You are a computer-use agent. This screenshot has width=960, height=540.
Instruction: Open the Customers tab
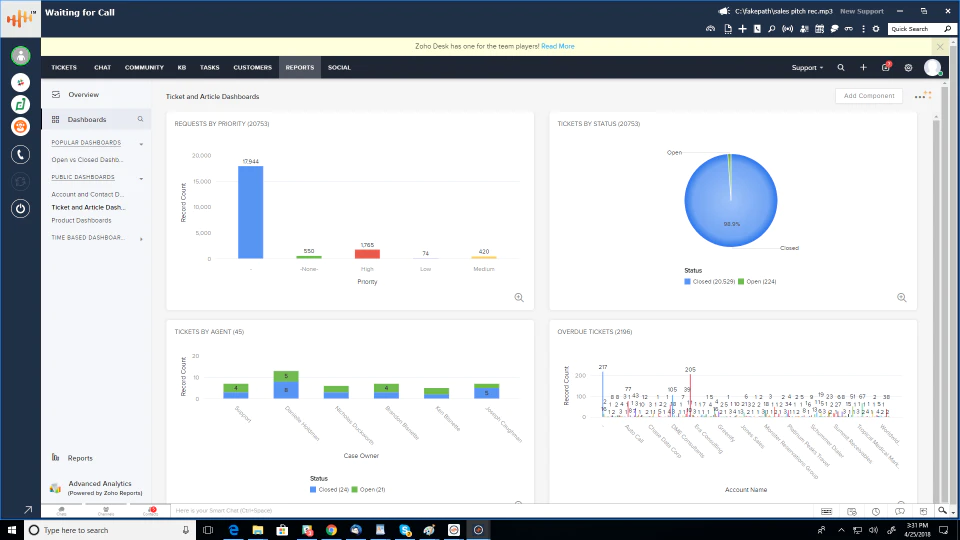pyautogui.click(x=252, y=67)
